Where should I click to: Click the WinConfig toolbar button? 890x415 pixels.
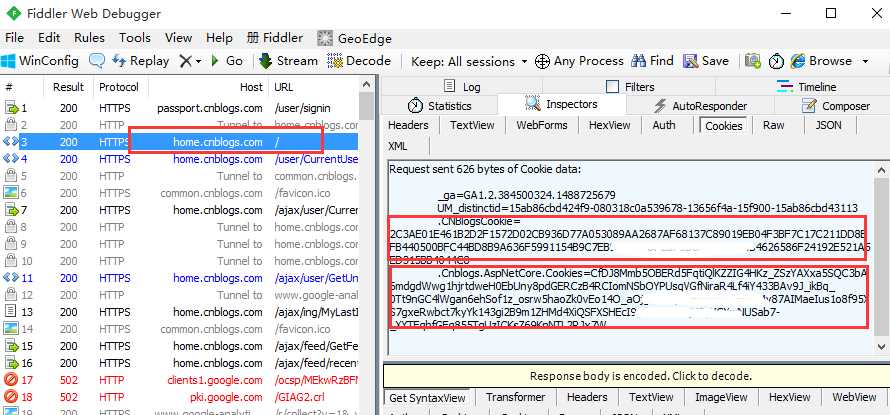pyautogui.click(x=40, y=61)
